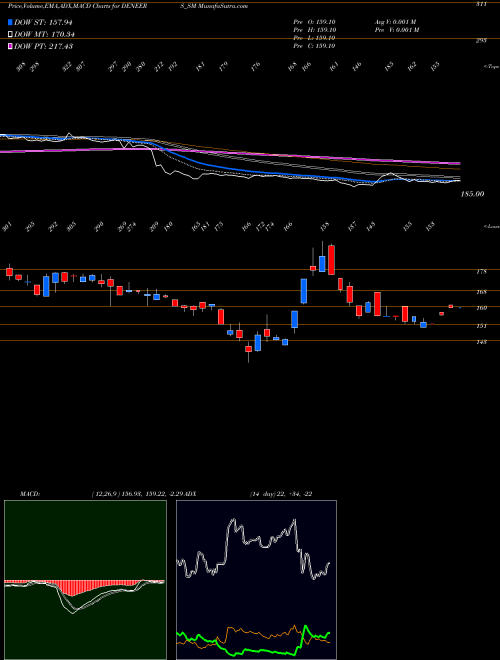The width and height of the screenshot is (500, 660).
Task: Click the white DOW MT legend swatch
Action: 10,35
